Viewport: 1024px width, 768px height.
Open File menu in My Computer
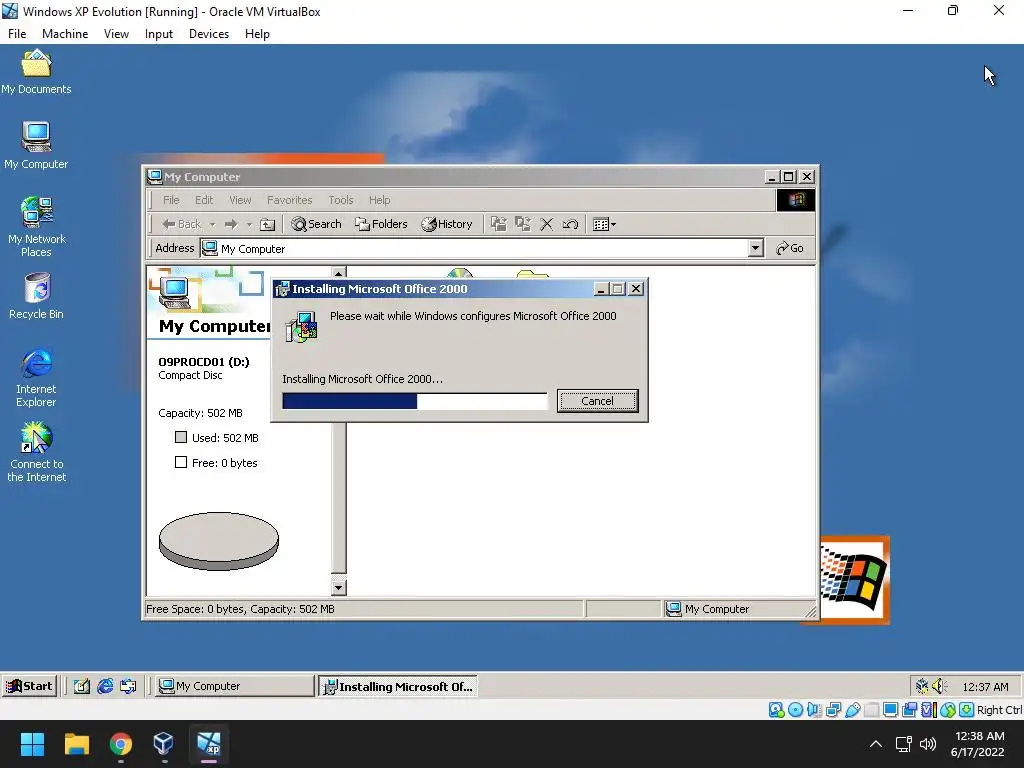tap(171, 200)
